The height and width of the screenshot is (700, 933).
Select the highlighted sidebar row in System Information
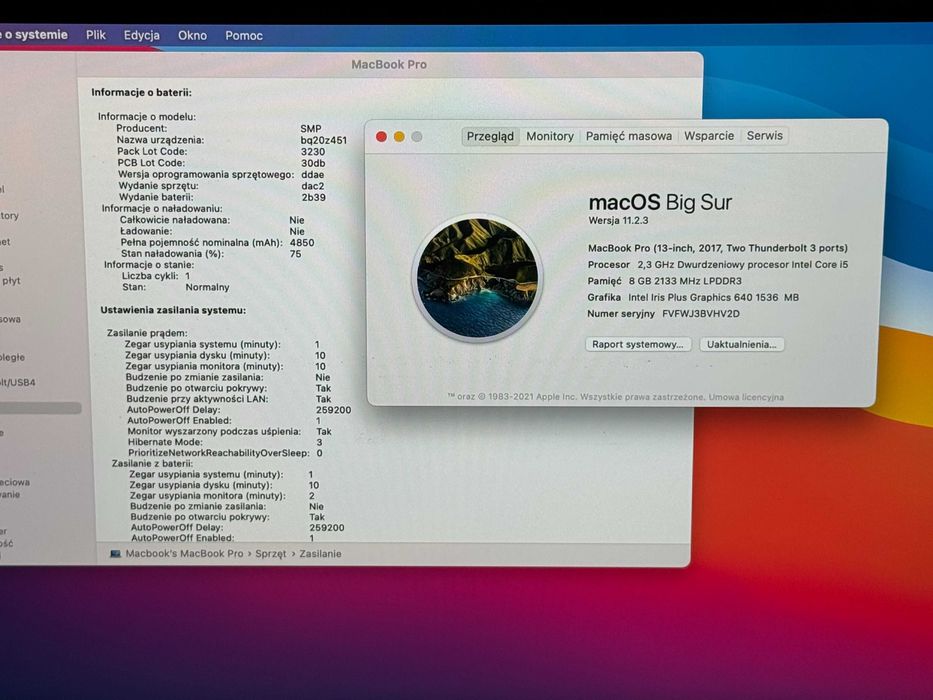[39, 408]
